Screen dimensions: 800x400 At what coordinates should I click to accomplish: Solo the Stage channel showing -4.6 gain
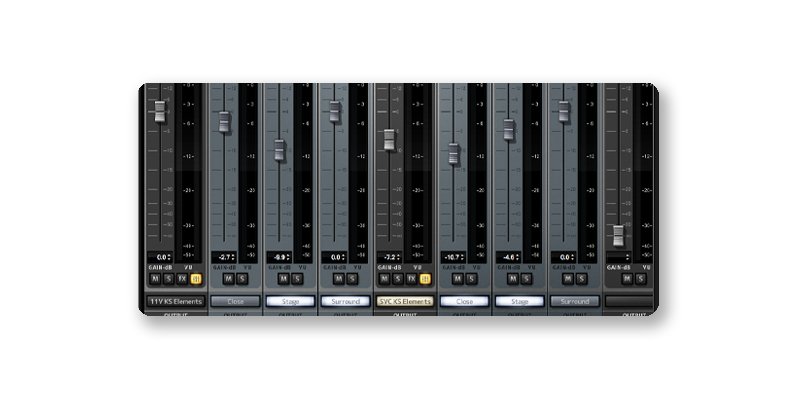coord(527,279)
